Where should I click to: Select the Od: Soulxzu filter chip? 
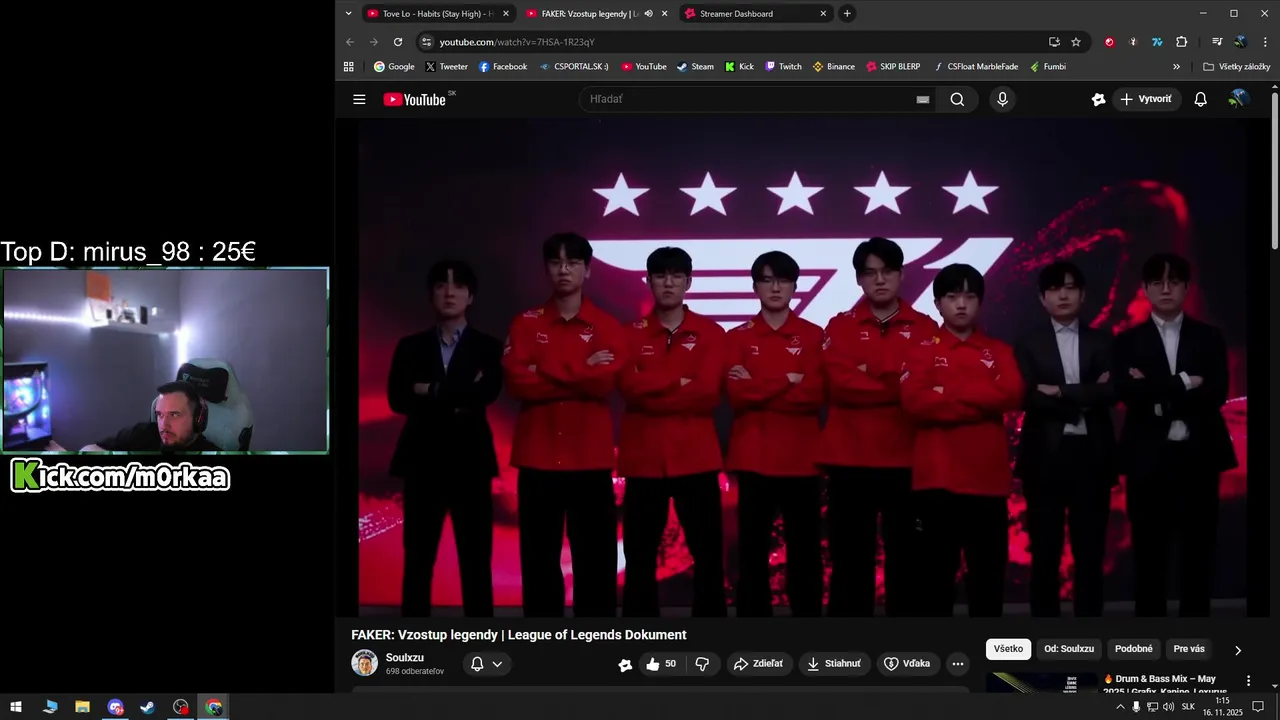pos(1069,649)
